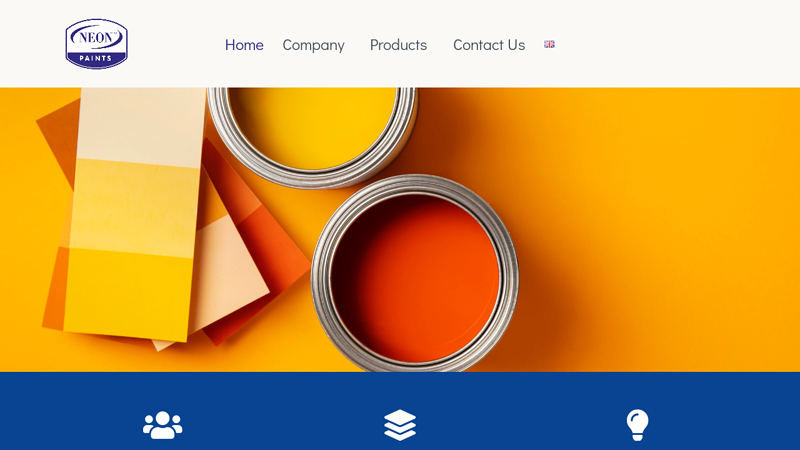Image resolution: width=800 pixels, height=450 pixels.
Task: Expand the Products menu
Action: [398, 45]
